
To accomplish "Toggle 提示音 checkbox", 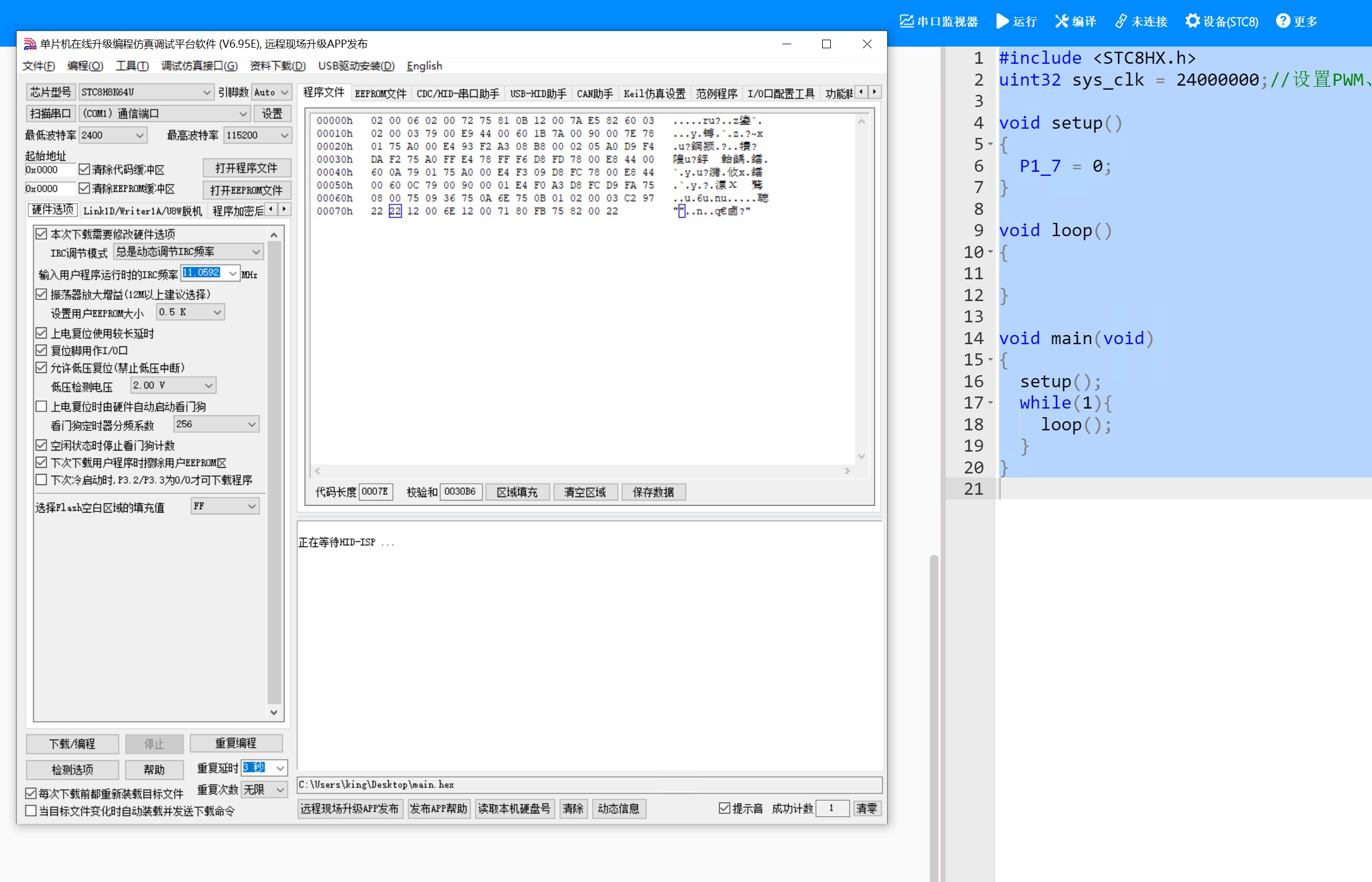I will pos(724,808).
